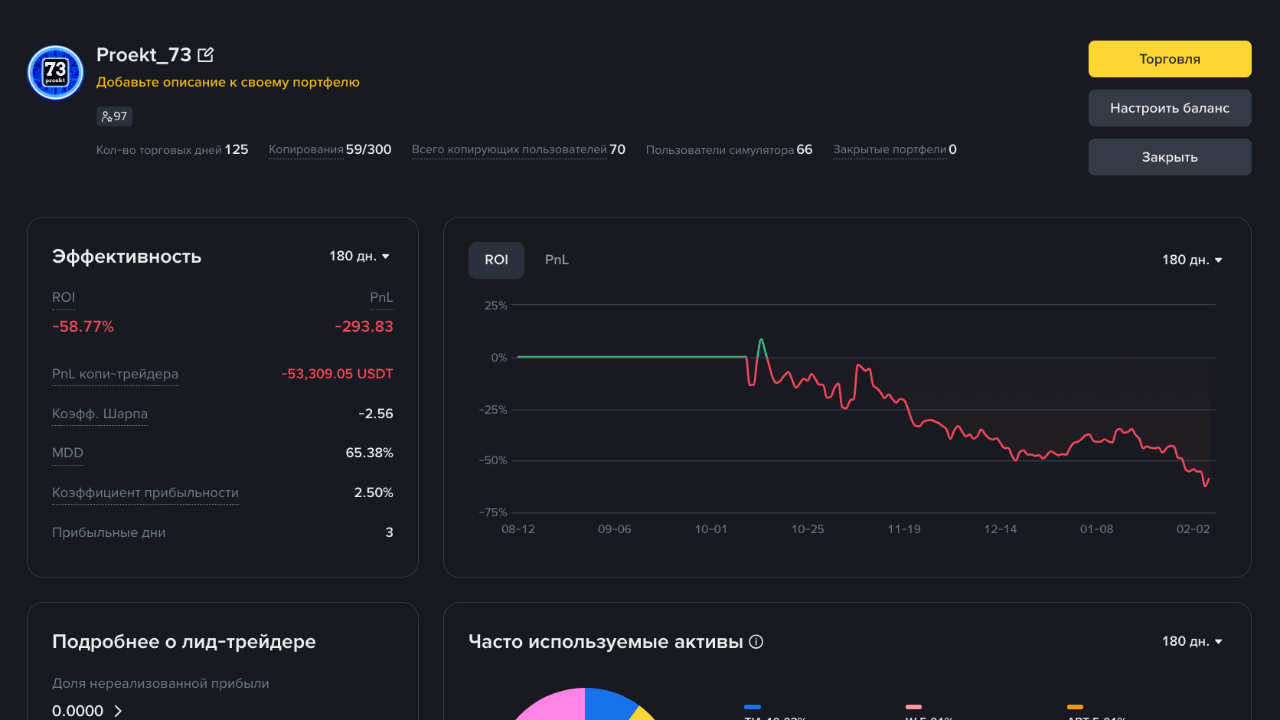Viewport: 1280px width, 720px height.
Task: Open the 180 дн. dropdown in Эффективность
Action: (360, 256)
